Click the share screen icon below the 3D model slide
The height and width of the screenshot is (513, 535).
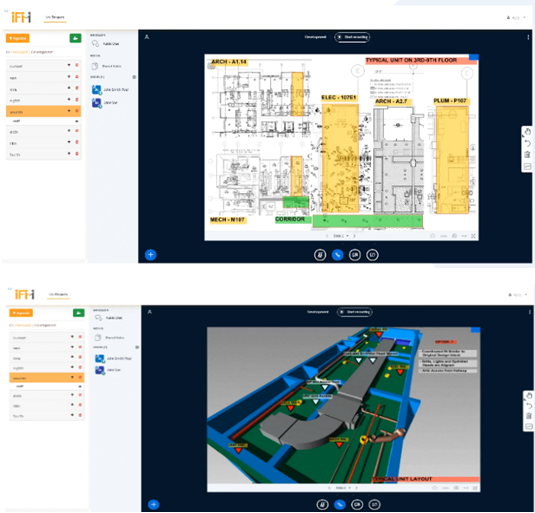pyautogui.click(x=375, y=504)
